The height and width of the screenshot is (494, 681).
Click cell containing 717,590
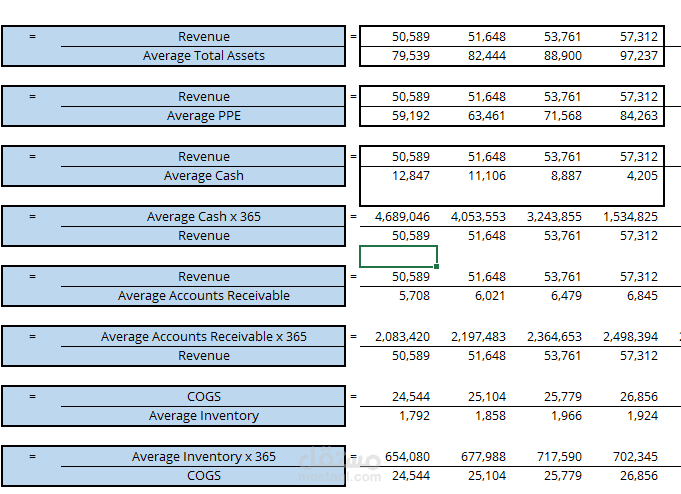click(x=559, y=456)
